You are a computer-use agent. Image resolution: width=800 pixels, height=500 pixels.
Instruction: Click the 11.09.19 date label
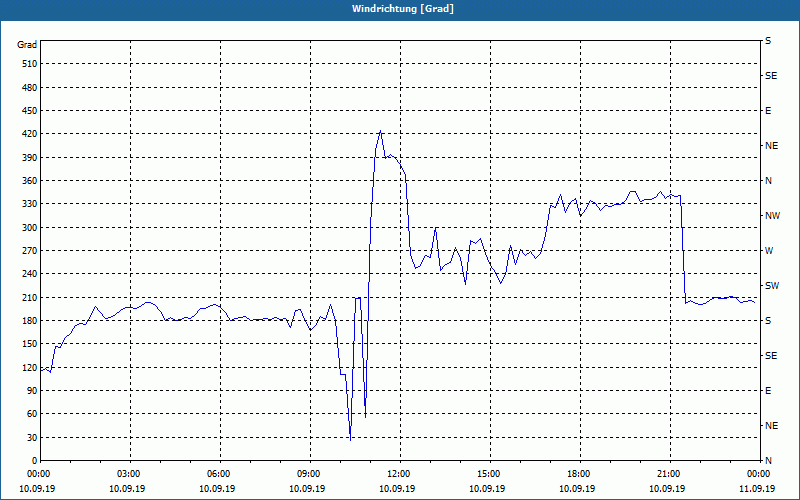coord(757,489)
